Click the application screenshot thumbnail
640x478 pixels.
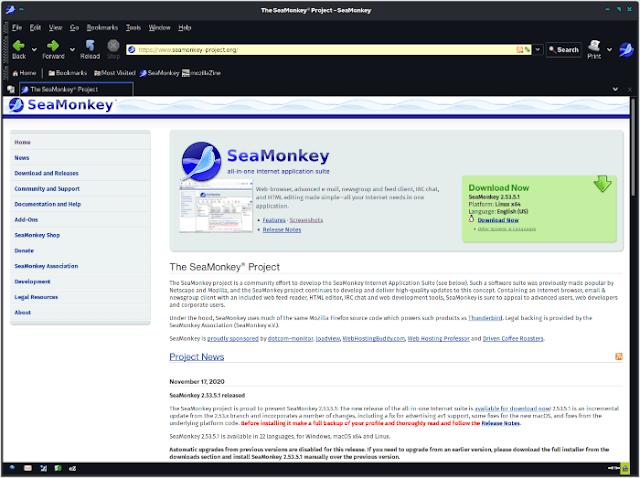[x=216, y=206]
